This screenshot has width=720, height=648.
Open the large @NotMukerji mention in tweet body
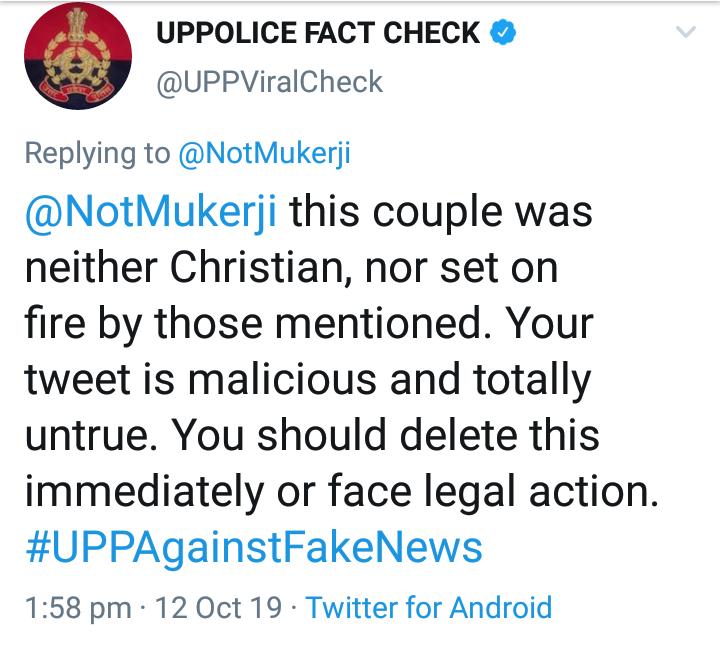151,212
